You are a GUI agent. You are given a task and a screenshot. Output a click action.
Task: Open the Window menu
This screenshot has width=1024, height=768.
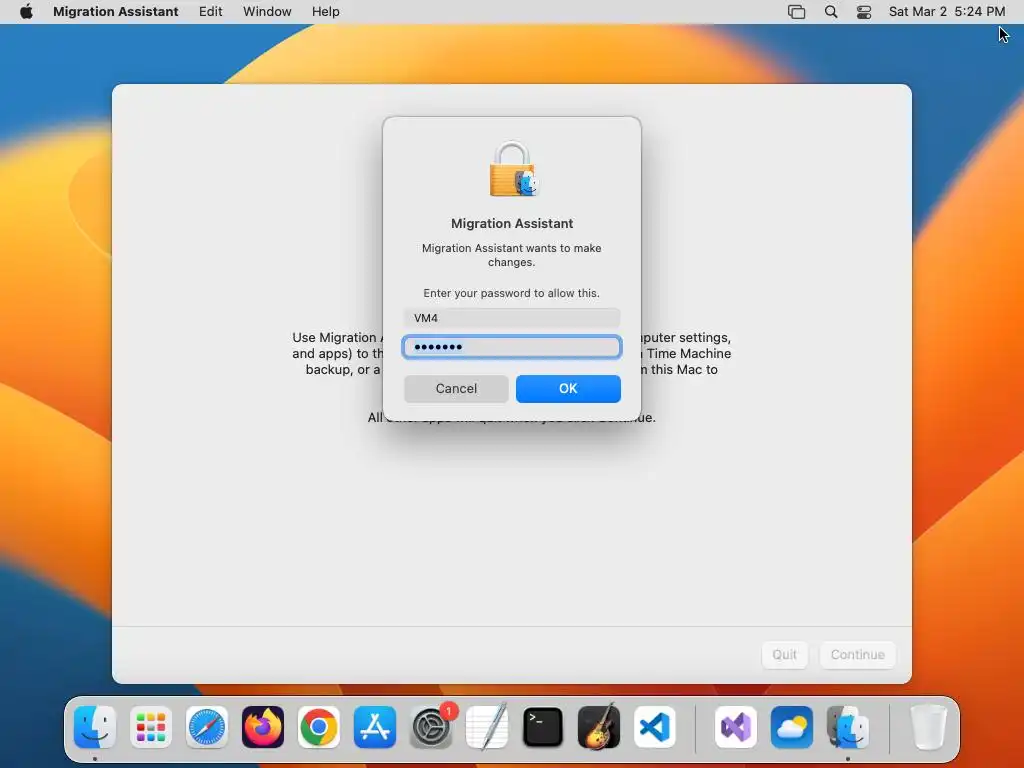coord(267,12)
